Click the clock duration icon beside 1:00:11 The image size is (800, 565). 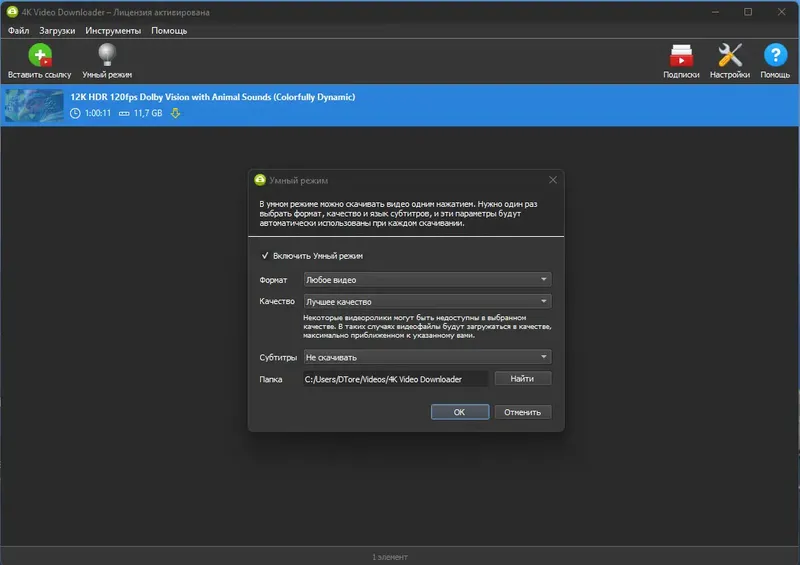[x=75, y=113]
